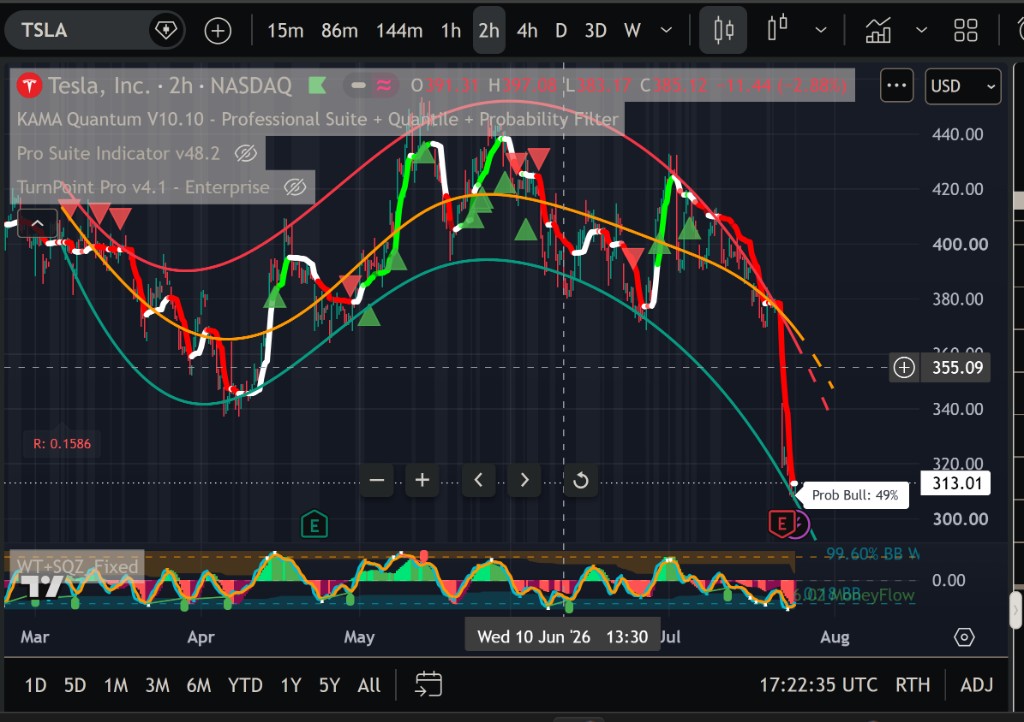The width and height of the screenshot is (1024, 722).
Task: Set range to 3M
Action: [157, 685]
